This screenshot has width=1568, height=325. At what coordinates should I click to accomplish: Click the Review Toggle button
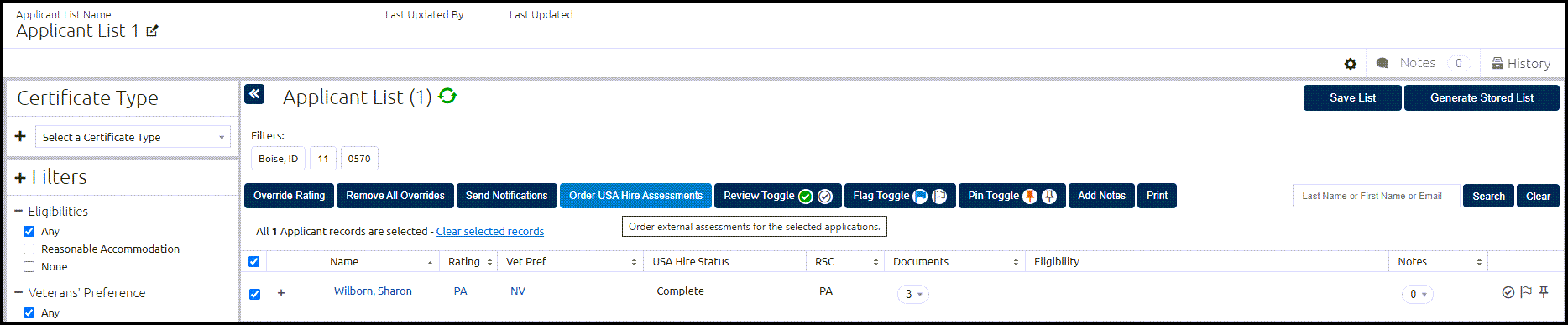point(778,196)
